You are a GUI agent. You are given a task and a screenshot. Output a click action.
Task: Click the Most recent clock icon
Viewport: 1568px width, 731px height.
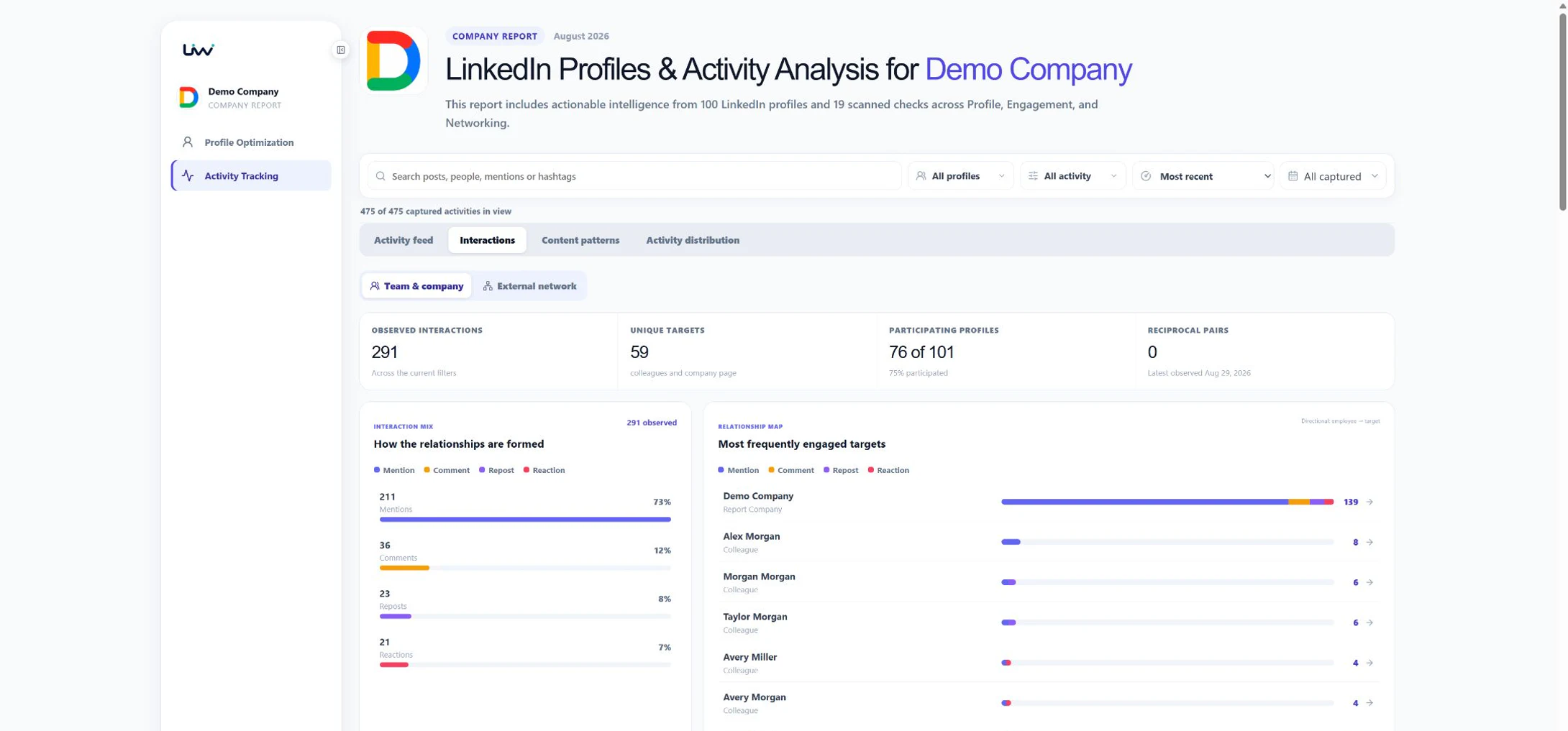[1146, 176]
